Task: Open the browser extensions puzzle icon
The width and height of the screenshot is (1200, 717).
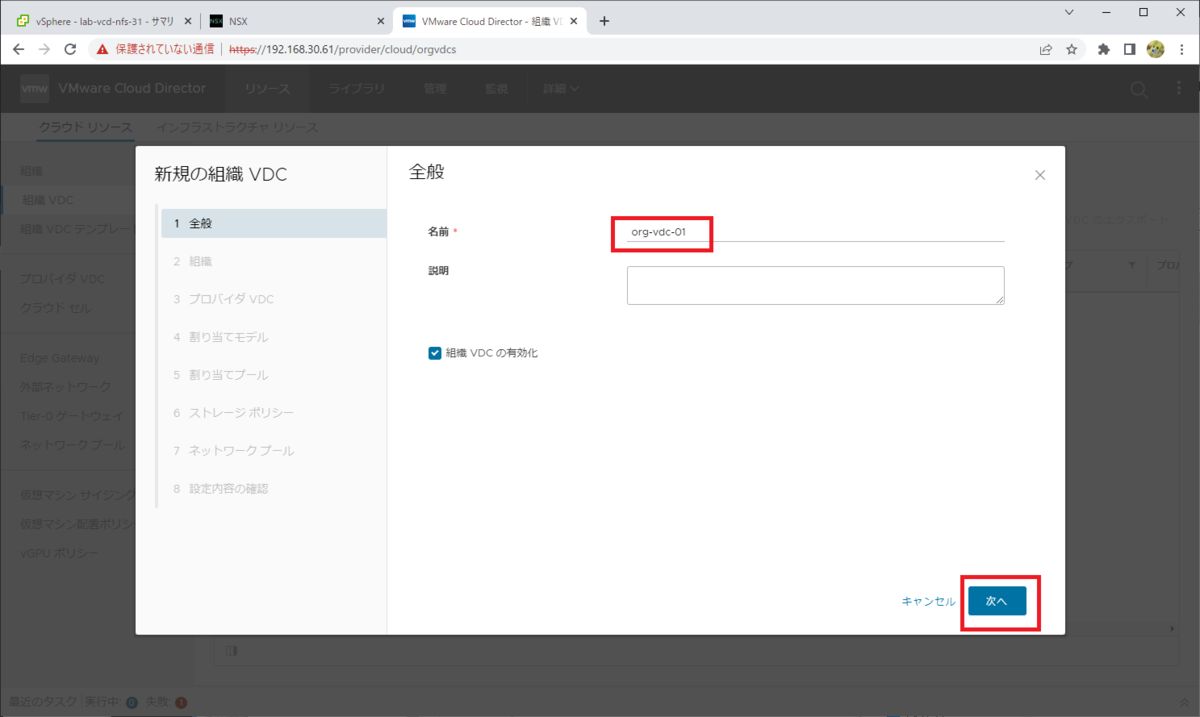Action: 1104,49
